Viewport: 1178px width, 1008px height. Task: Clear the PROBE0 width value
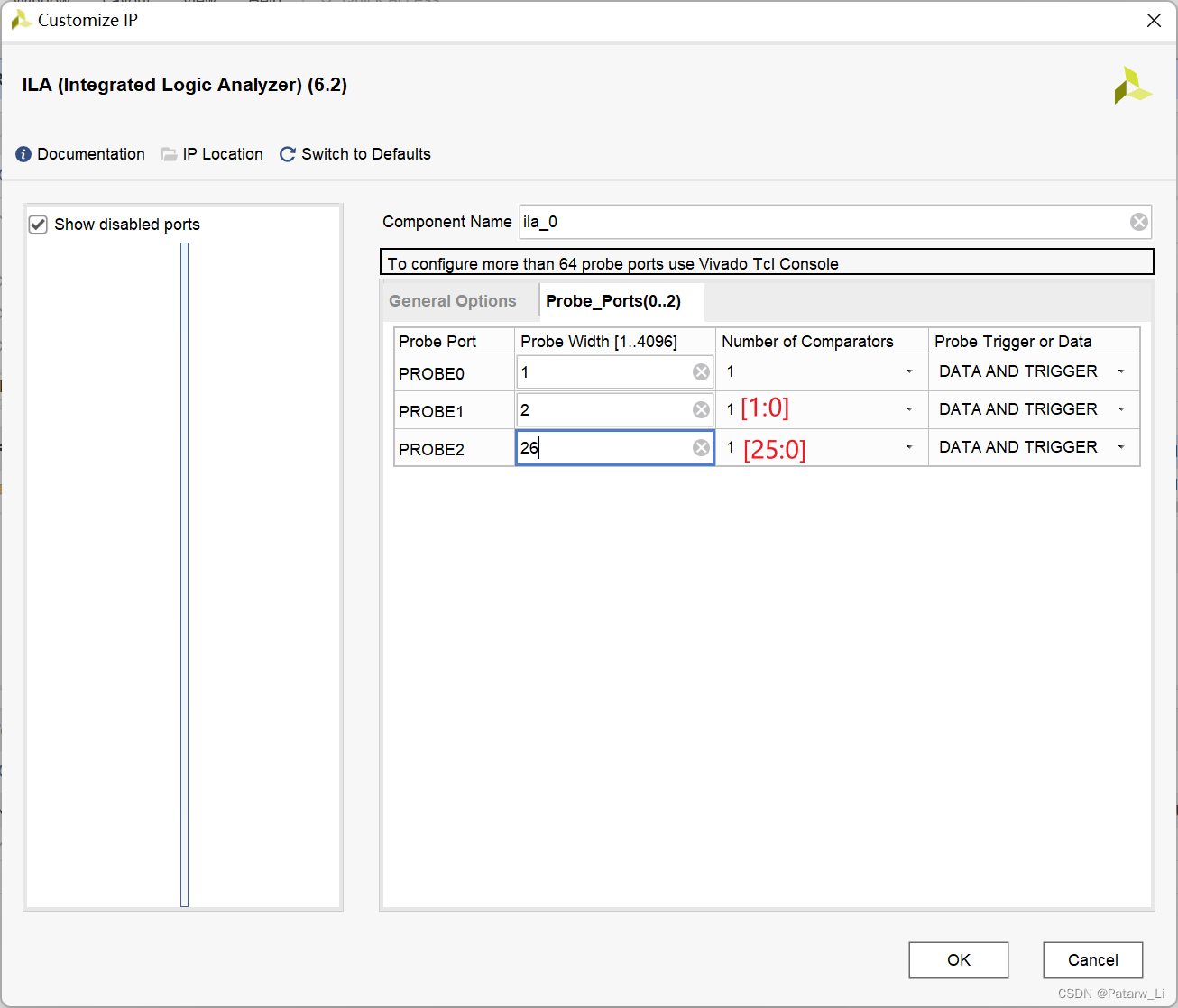pyautogui.click(x=701, y=372)
